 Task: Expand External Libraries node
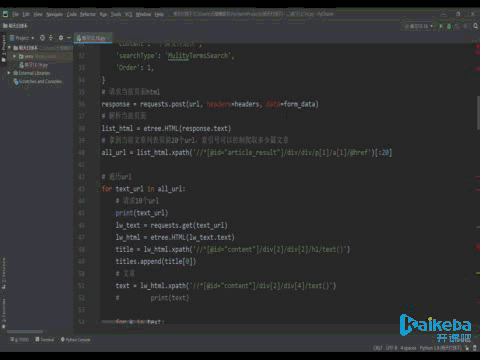[9, 73]
